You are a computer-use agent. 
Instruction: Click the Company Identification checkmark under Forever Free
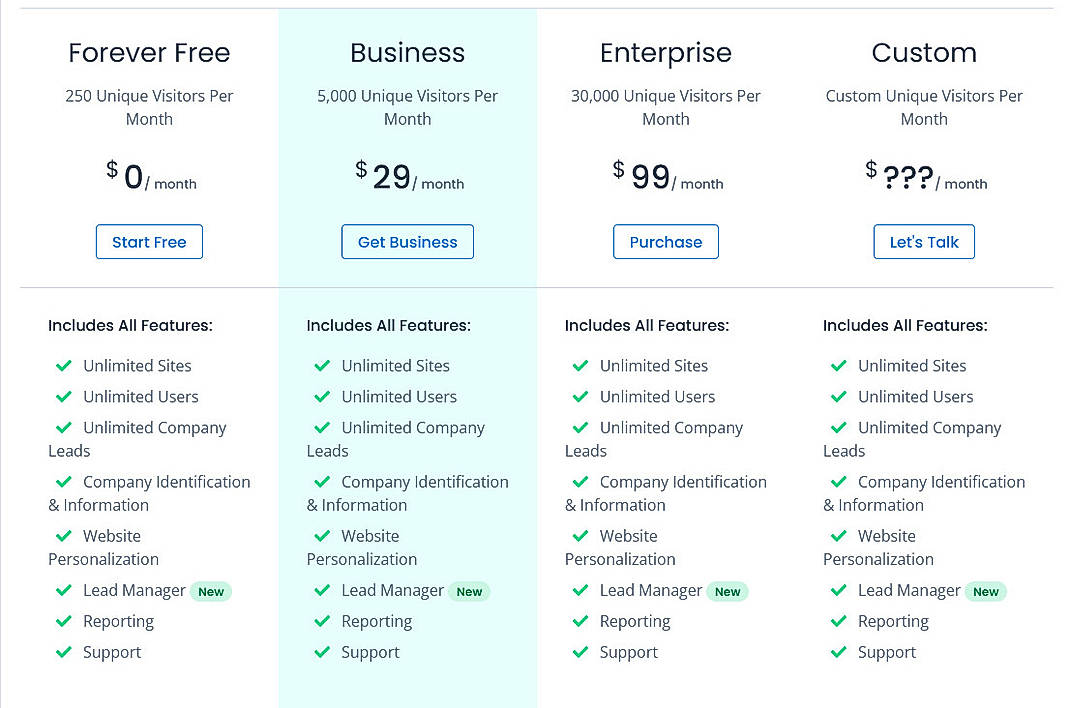(x=64, y=482)
